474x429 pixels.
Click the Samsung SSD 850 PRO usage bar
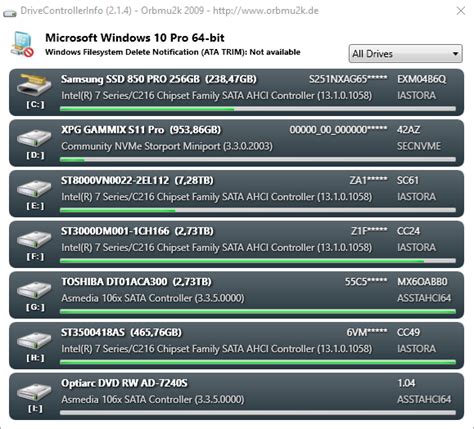coord(258,109)
